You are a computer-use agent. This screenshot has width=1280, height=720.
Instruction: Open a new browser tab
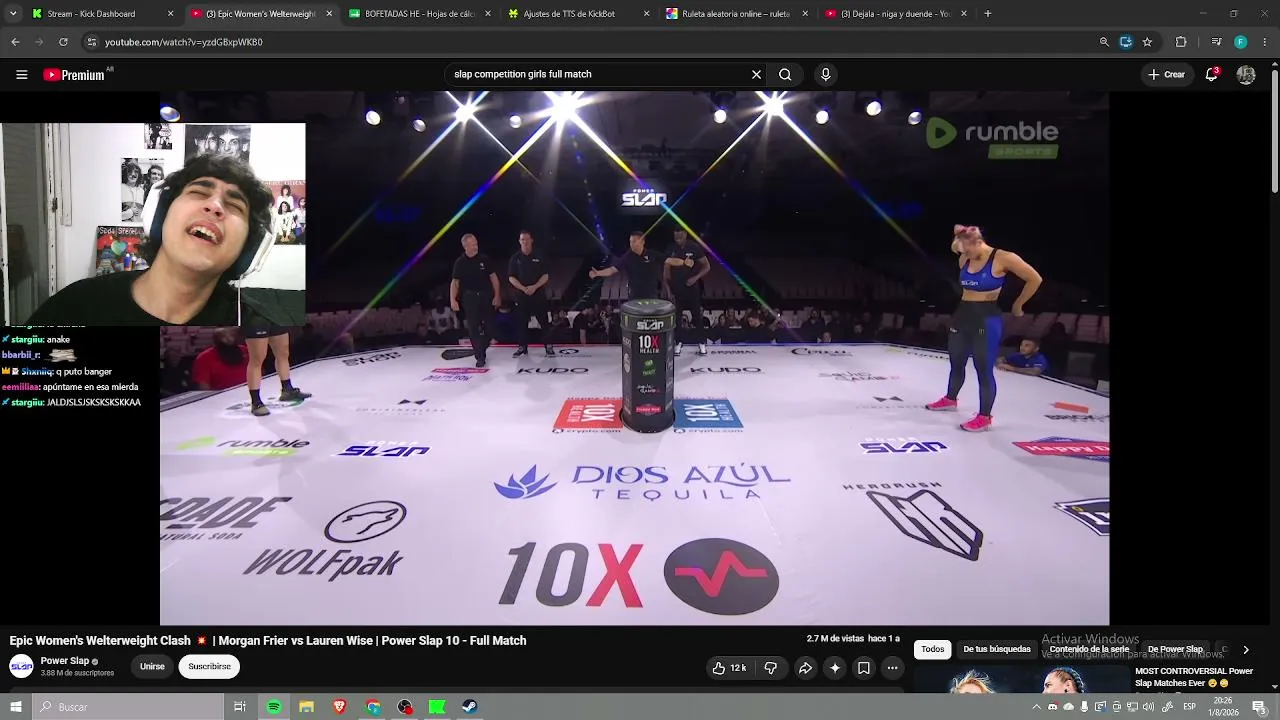pyautogui.click(x=988, y=14)
